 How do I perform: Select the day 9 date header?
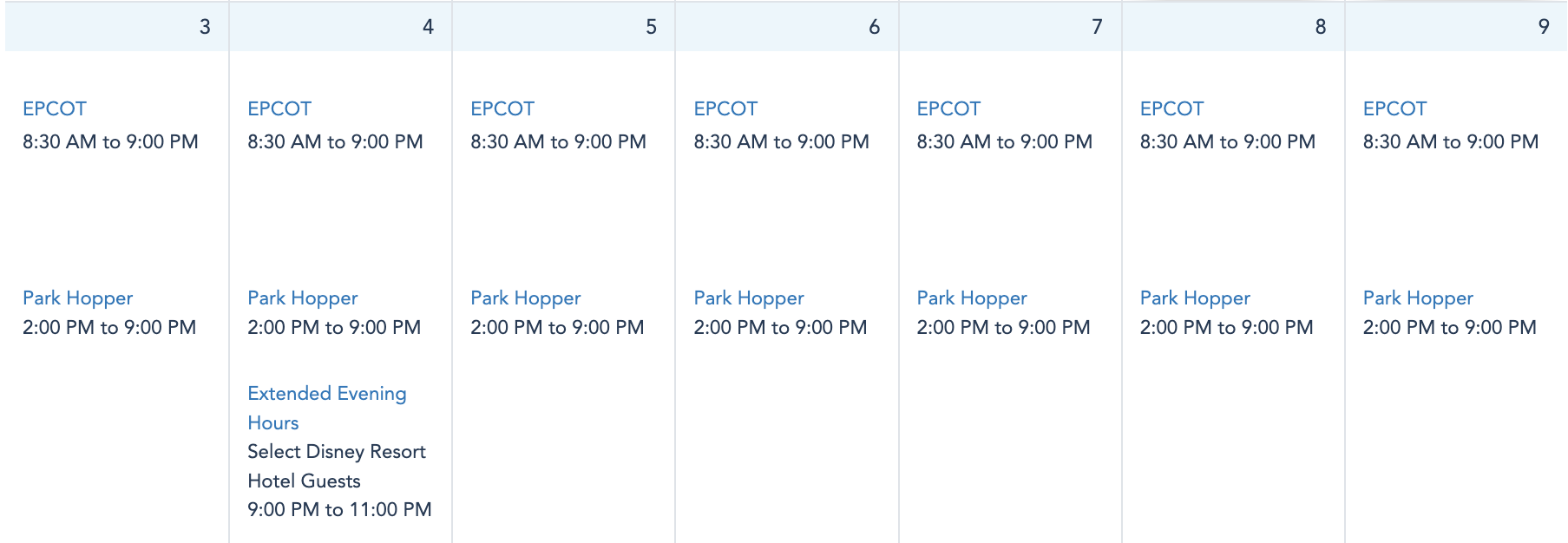(x=1543, y=27)
